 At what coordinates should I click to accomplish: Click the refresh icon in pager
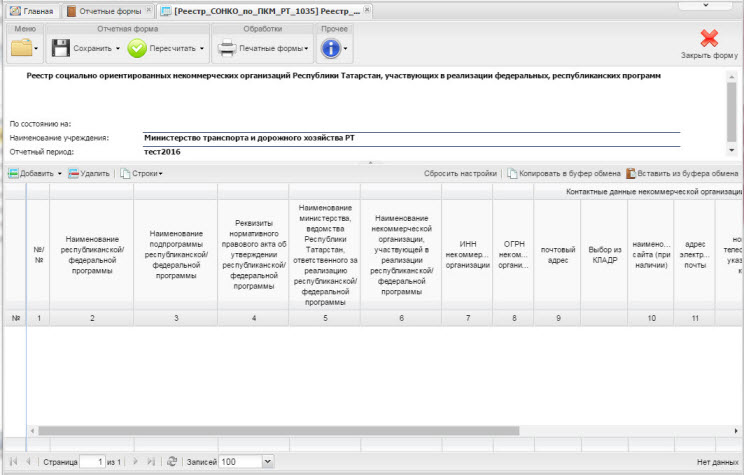pyautogui.click(x=172, y=461)
